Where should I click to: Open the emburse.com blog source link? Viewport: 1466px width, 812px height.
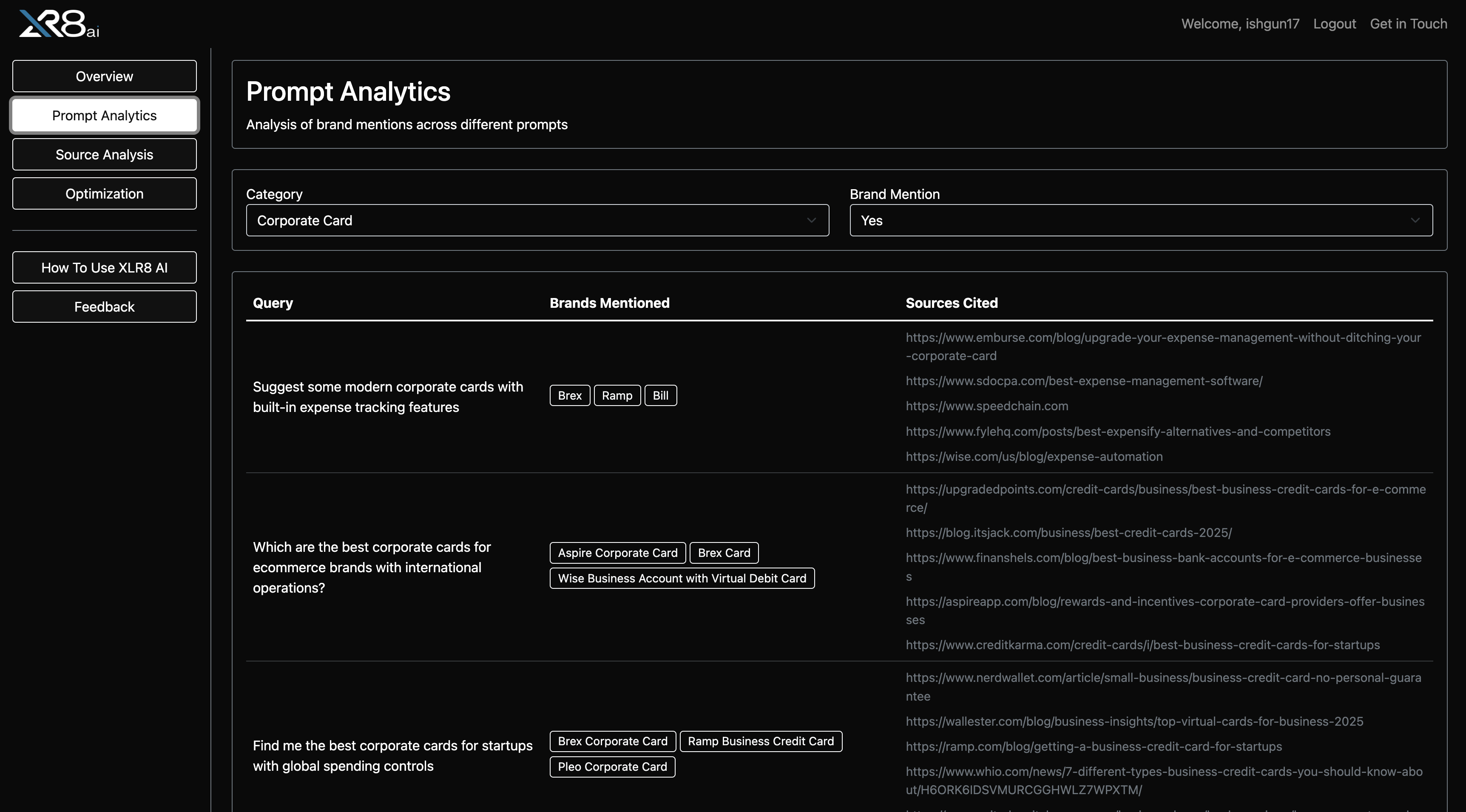coord(1163,346)
